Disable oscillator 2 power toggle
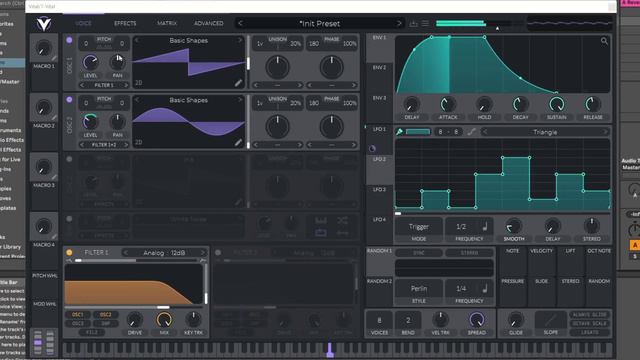The height and width of the screenshot is (360, 640). pos(69,100)
